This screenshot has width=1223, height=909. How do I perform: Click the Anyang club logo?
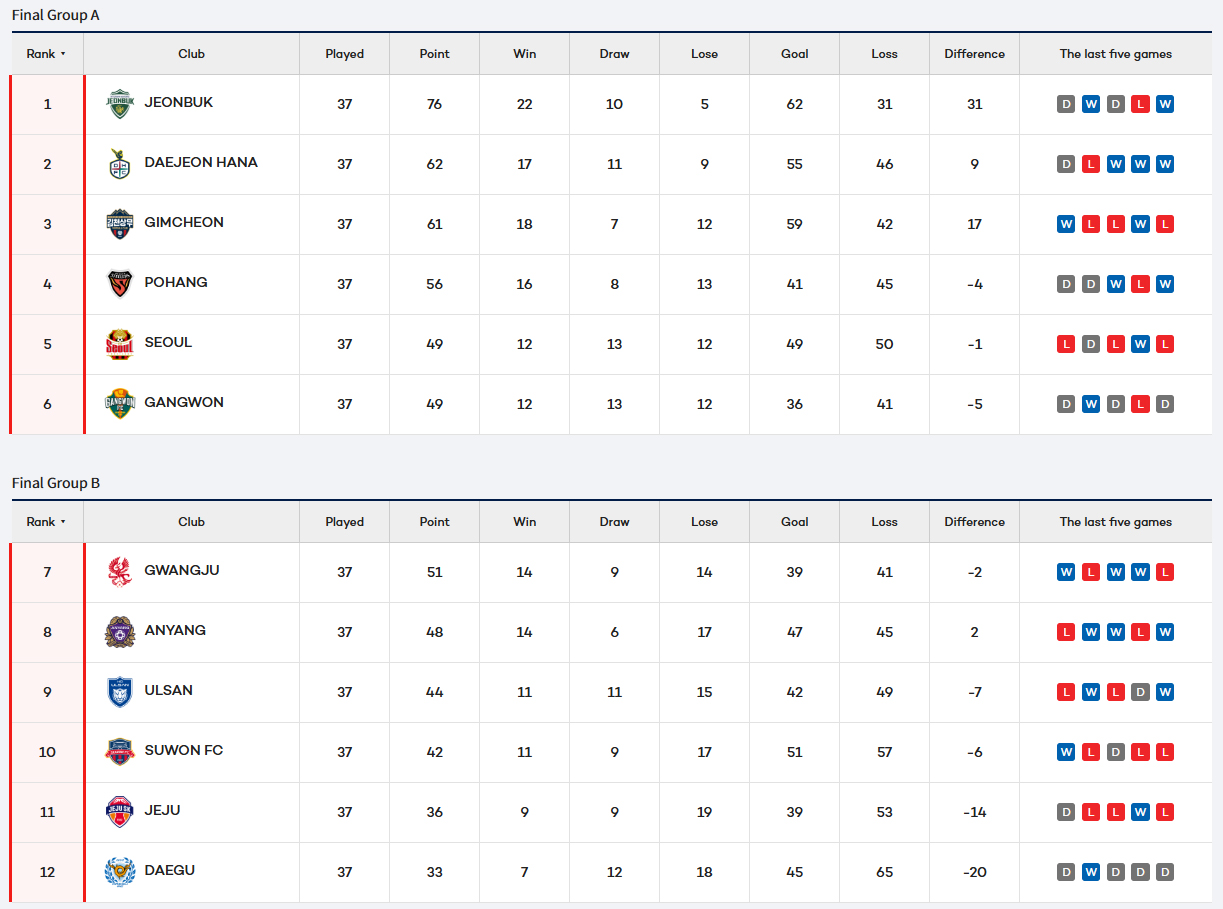tap(120, 632)
